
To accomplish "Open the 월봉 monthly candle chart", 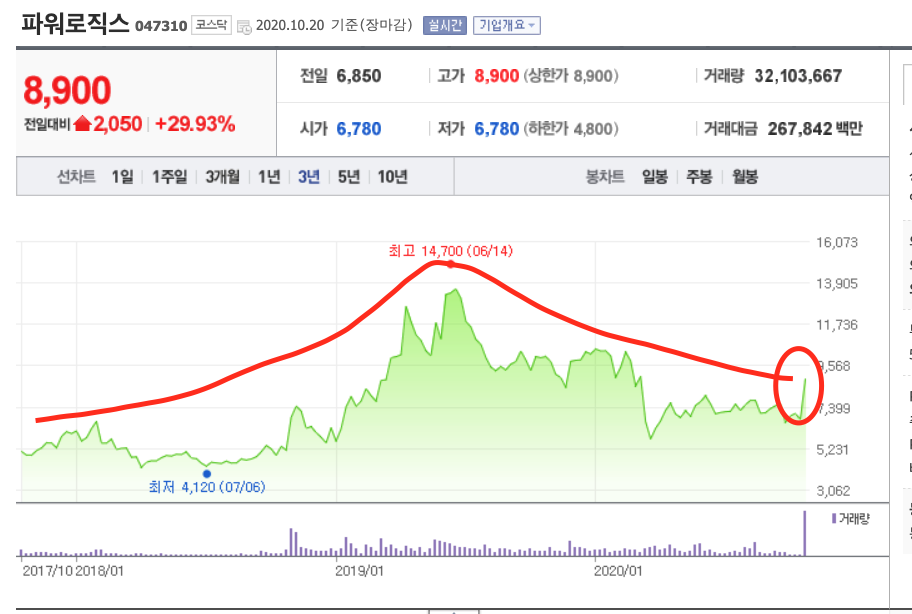I will pyautogui.click(x=745, y=177).
